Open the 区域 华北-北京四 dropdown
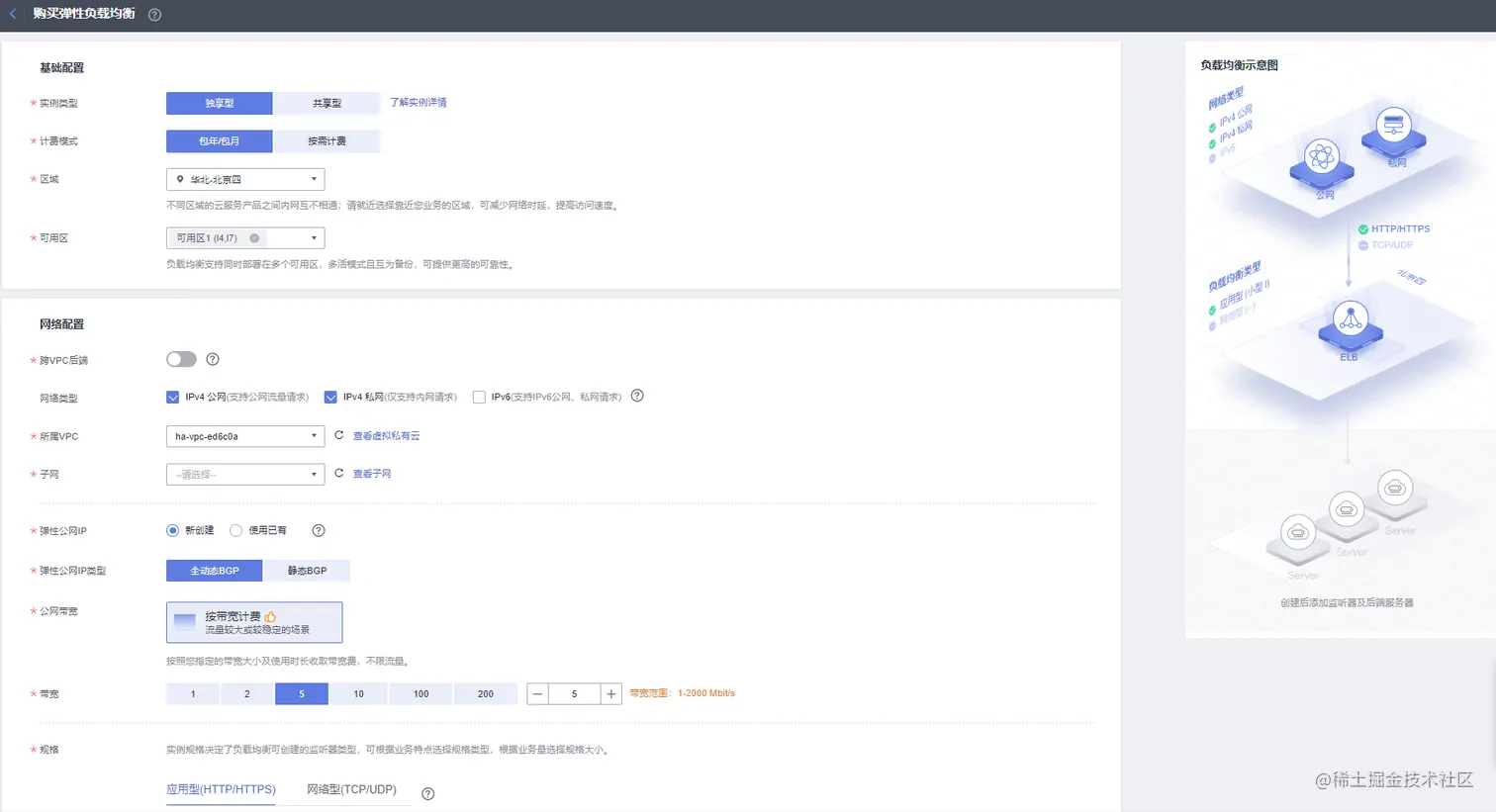Image resolution: width=1496 pixels, height=812 pixels. pos(245,179)
